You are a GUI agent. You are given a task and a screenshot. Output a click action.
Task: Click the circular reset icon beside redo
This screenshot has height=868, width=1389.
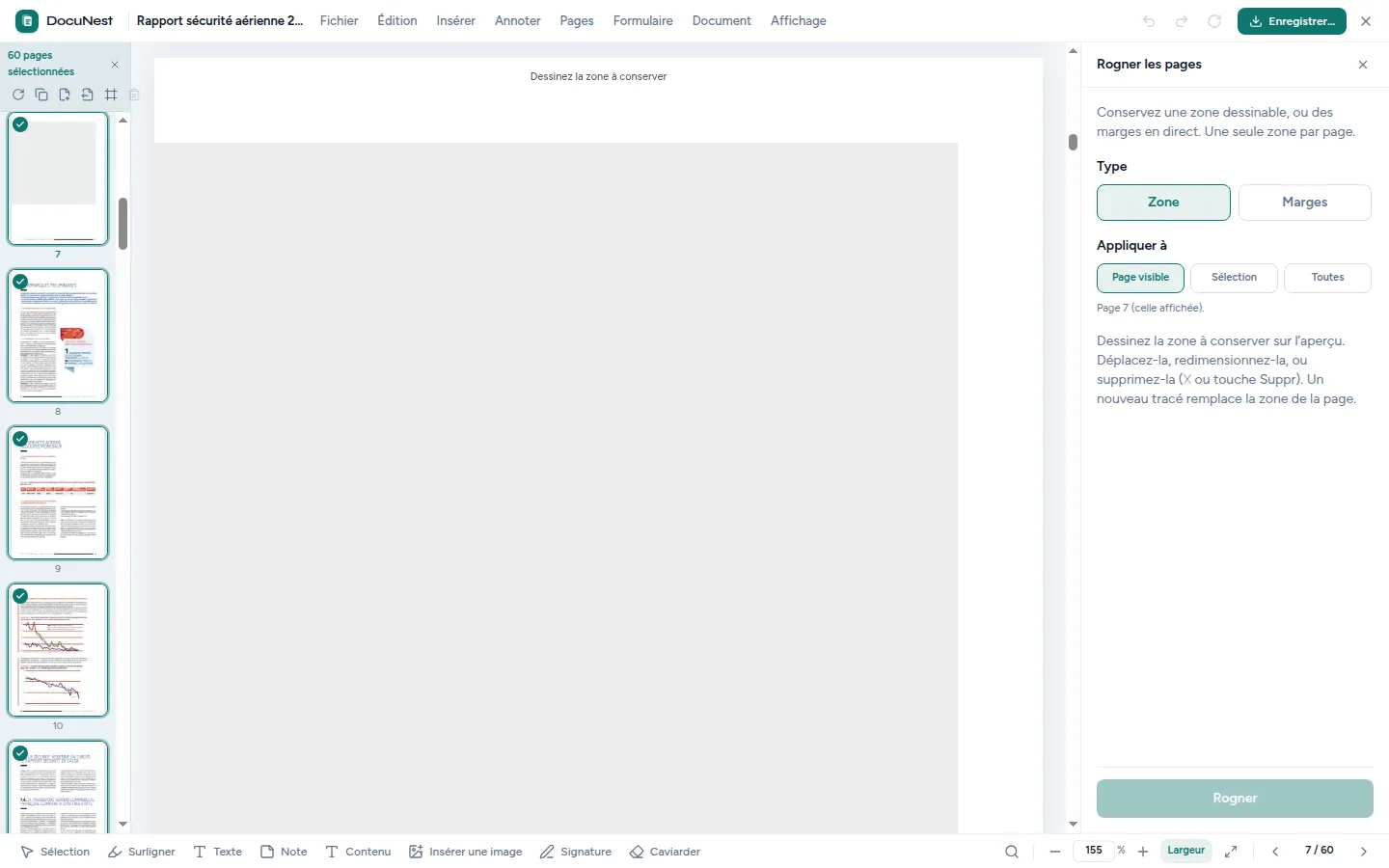(x=1214, y=21)
